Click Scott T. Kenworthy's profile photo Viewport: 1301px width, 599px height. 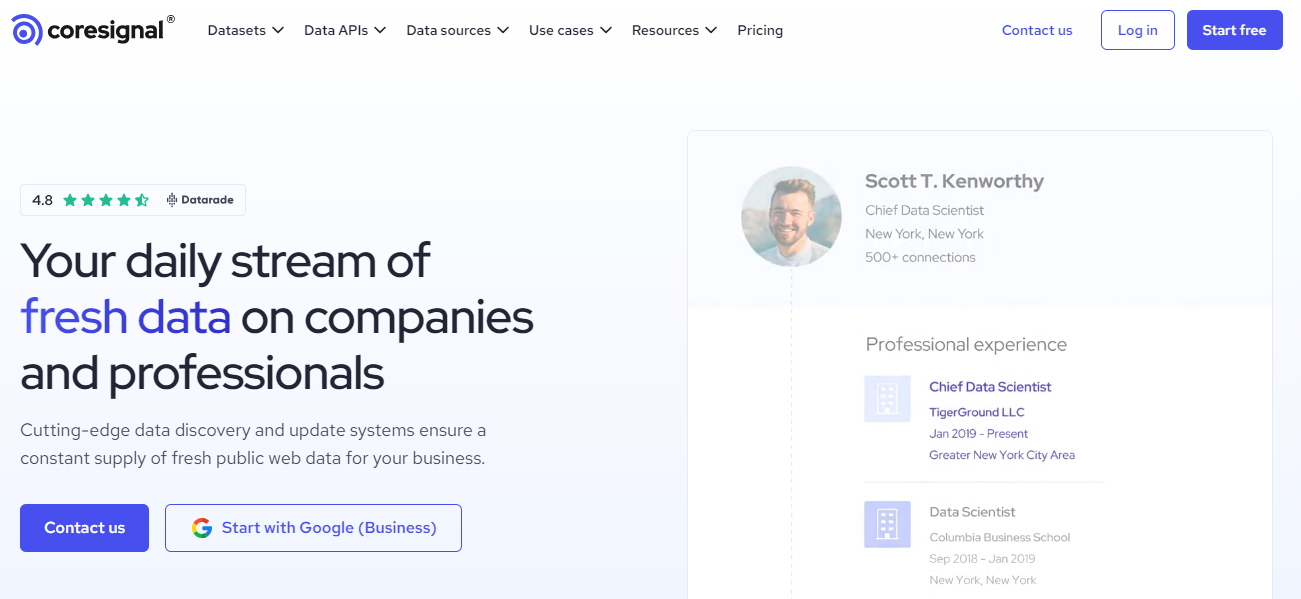[x=791, y=216]
